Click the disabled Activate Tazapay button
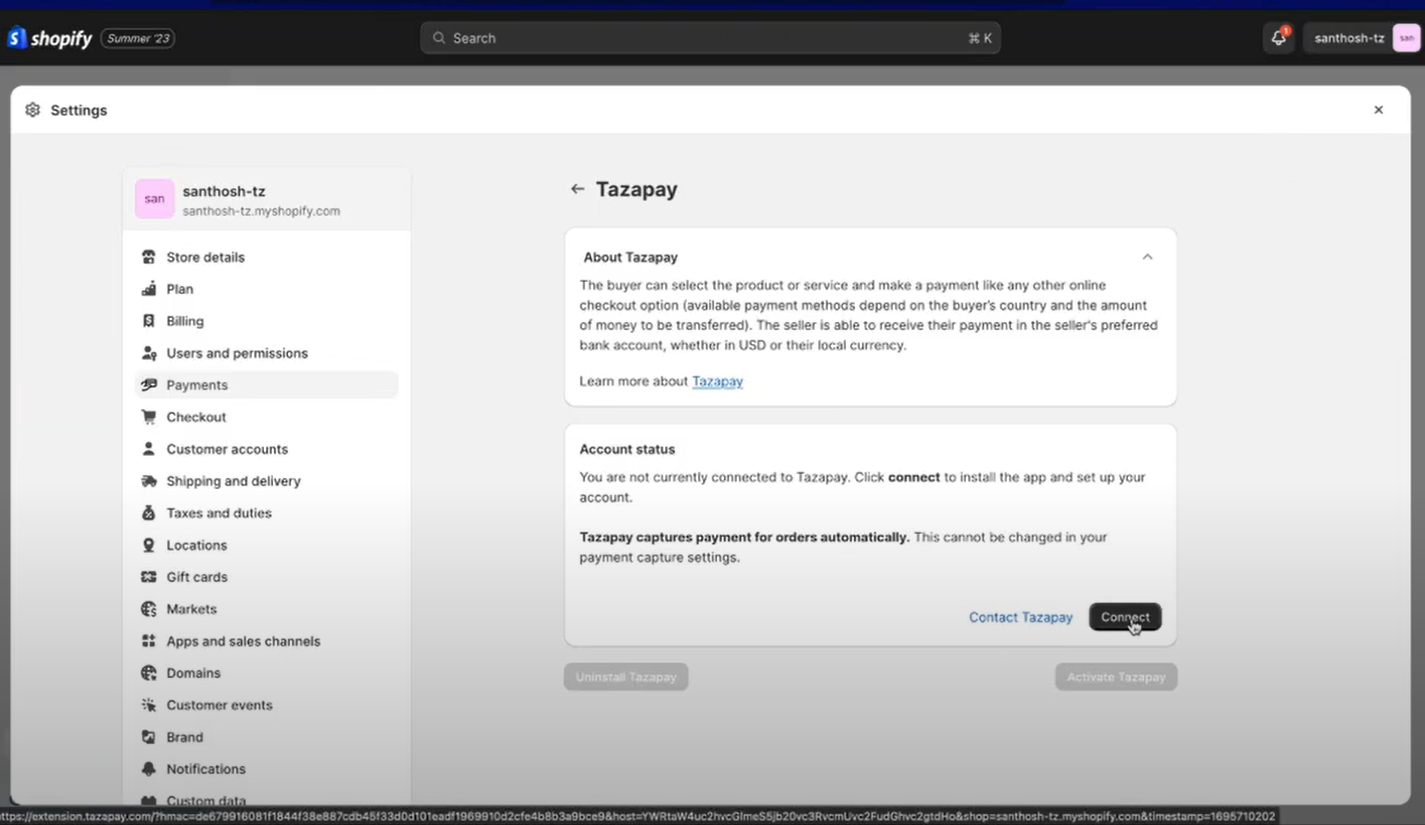This screenshot has height=825, width=1425. (x=1116, y=677)
